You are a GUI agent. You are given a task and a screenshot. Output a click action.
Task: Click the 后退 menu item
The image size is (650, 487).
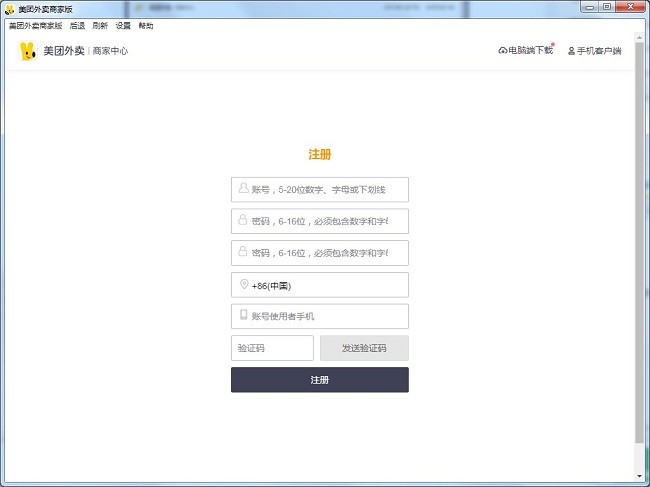click(x=77, y=26)
